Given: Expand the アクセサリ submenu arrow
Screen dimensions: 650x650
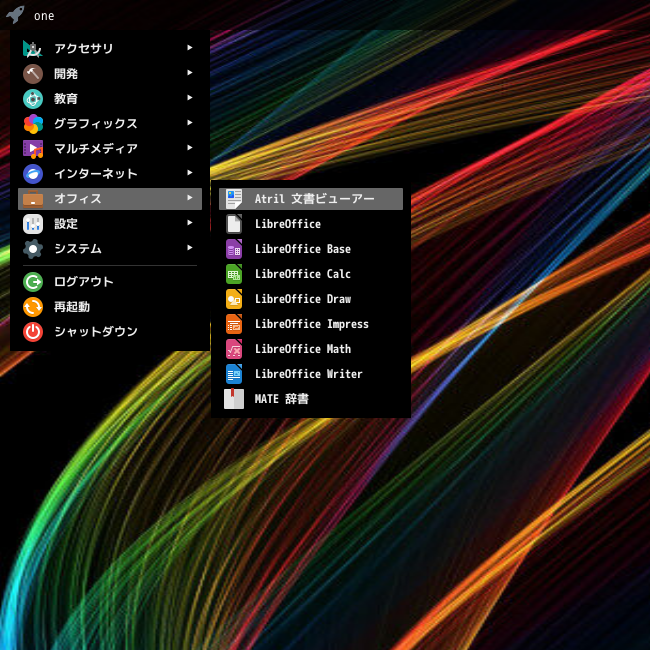Looking at the screenshot, I should point(189,48).
